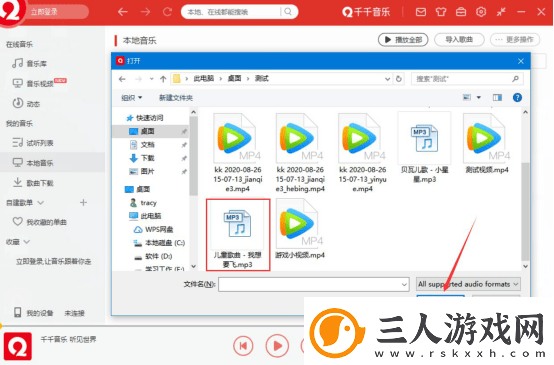Open the skin (shirt) icon
The image size is (554, 365).
coord(441,12)
